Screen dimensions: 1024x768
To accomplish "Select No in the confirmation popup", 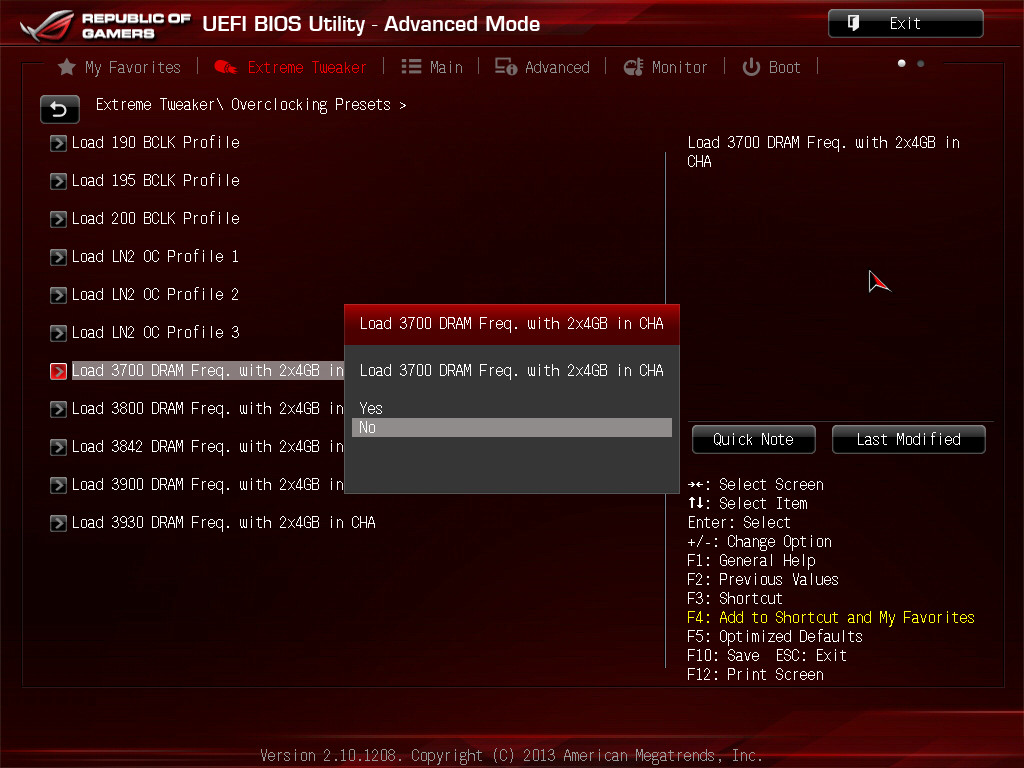I will [510, 428].
